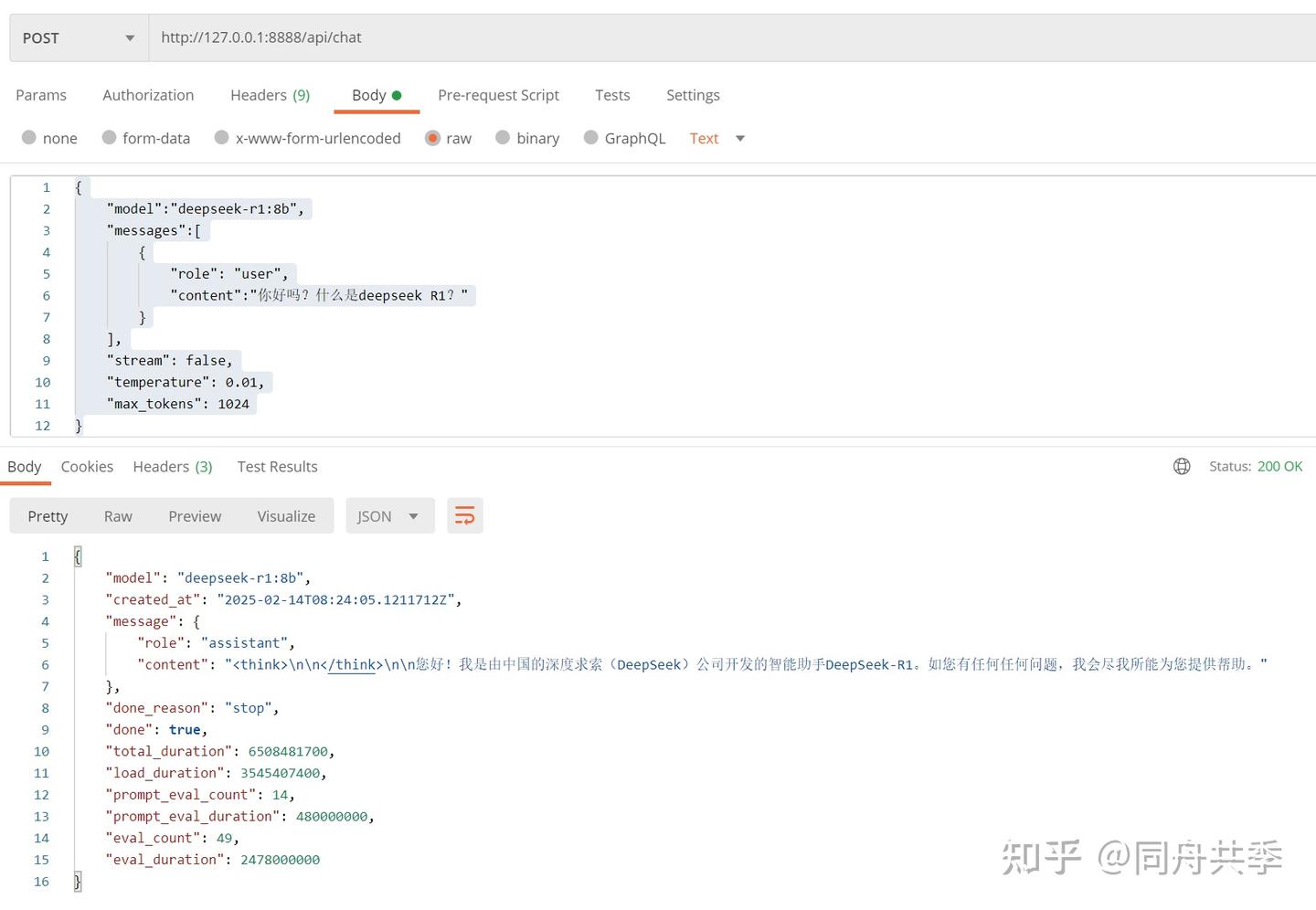The image size is (1316, 910).
Task: Click the "role": "user" line
Action: click(x=229, y=274)
